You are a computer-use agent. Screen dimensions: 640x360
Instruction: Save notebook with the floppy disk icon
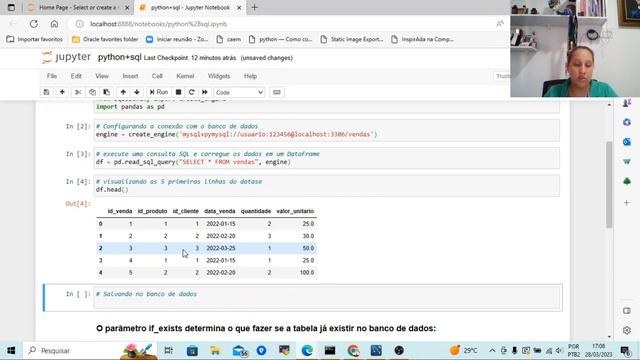[46, 92]
